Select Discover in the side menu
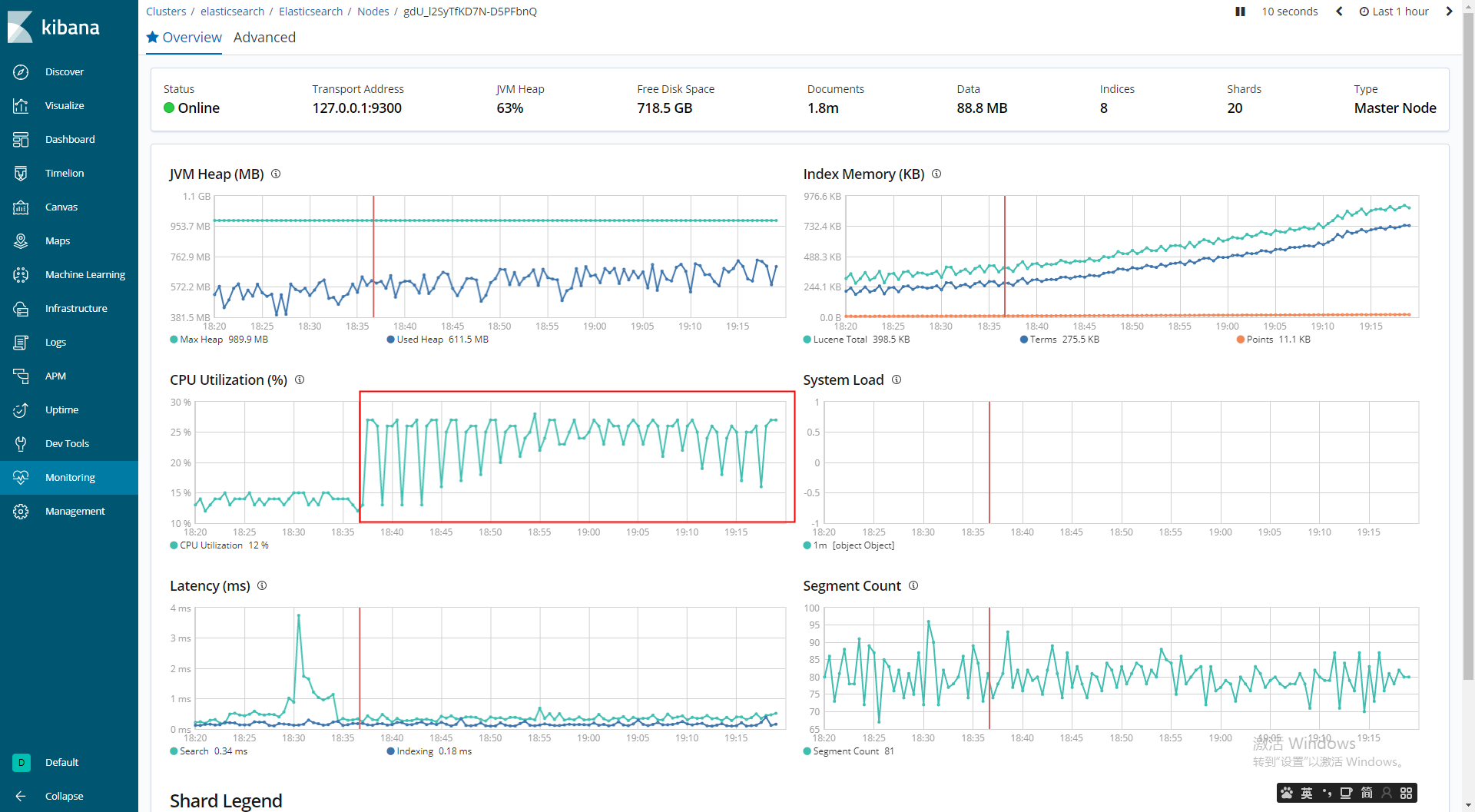This screenshot has height=812, width=1475. tap(65, 71)
